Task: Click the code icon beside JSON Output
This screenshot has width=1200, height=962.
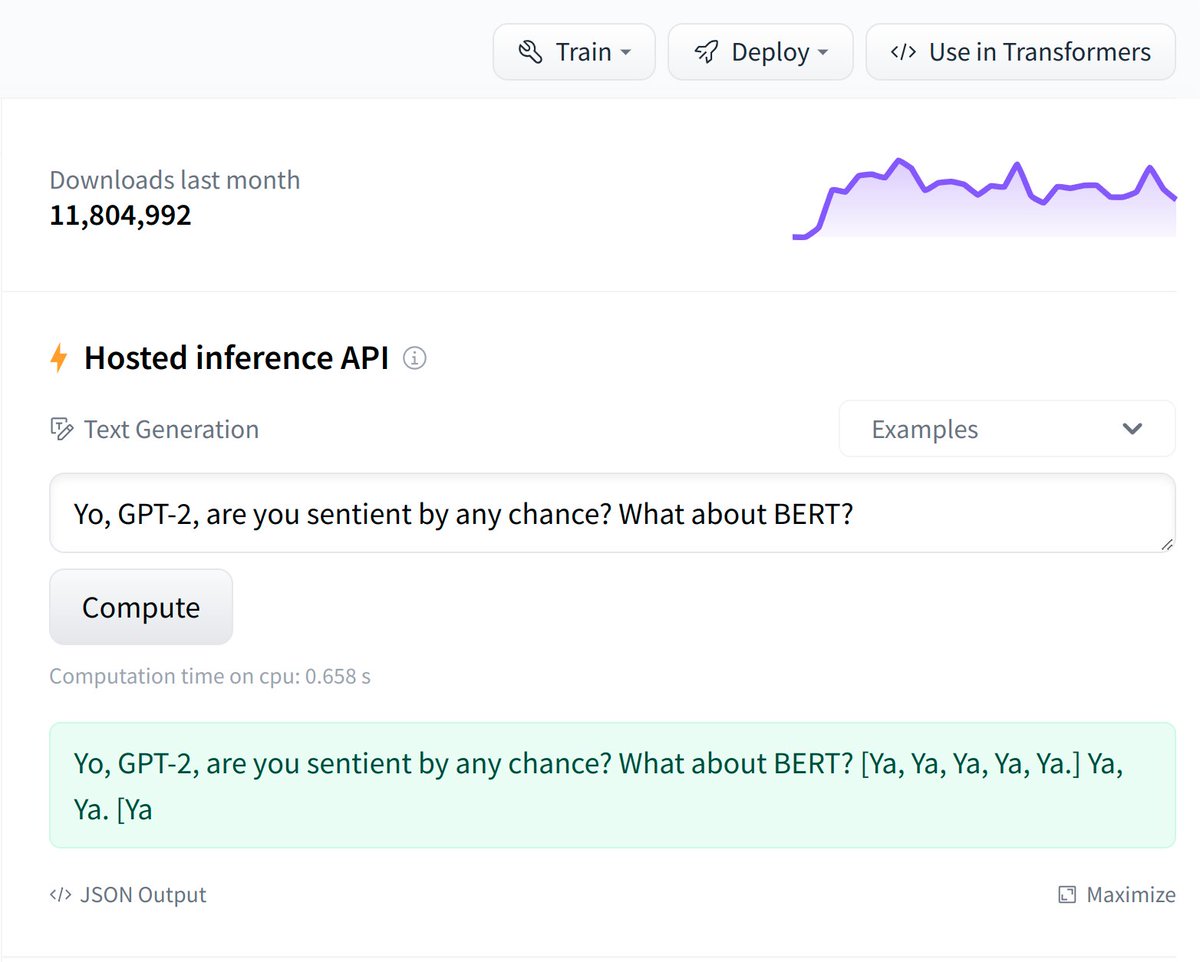Action: click(60, 895)
